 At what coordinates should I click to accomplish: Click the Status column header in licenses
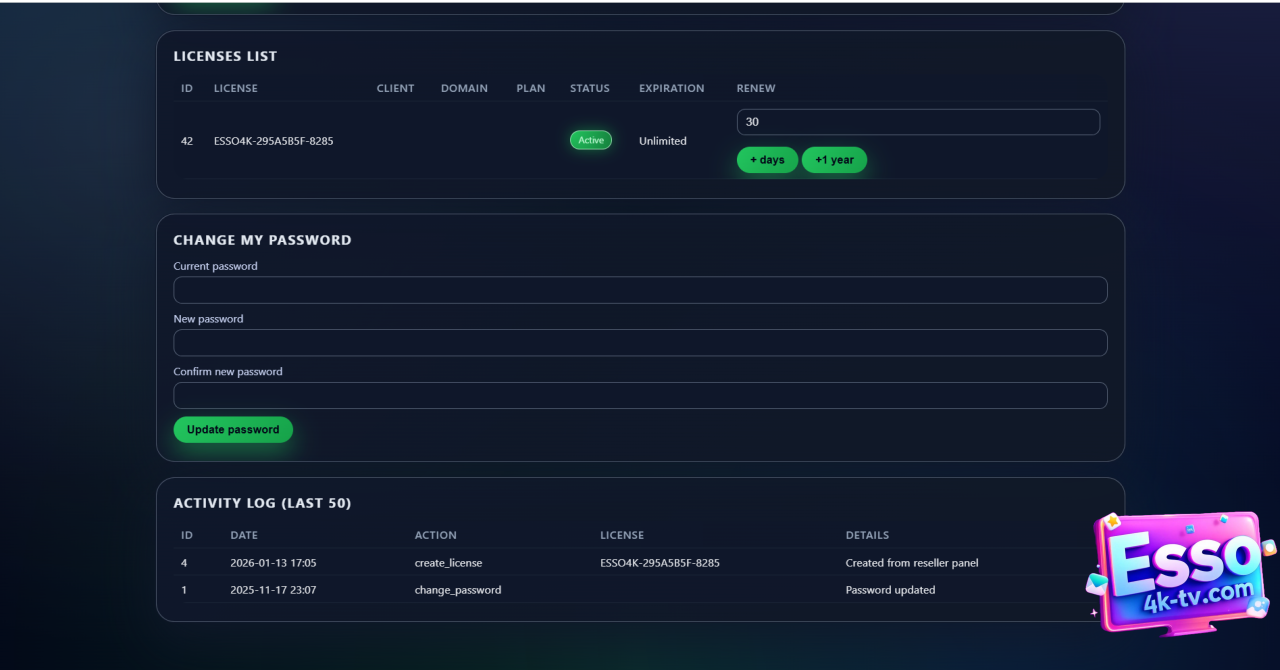point(589,88)
